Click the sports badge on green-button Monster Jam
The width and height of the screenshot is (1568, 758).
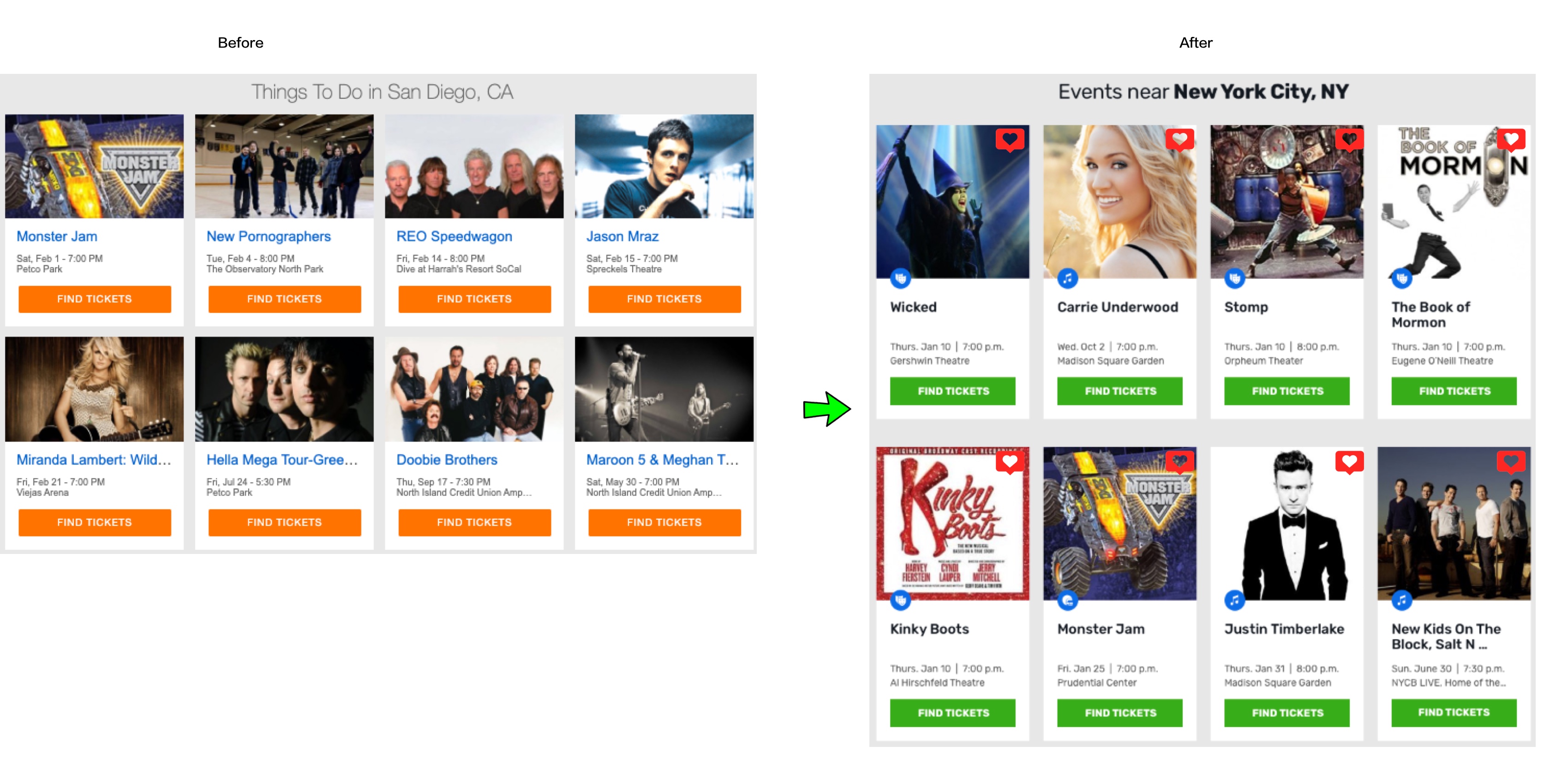tap(1068, 601)
